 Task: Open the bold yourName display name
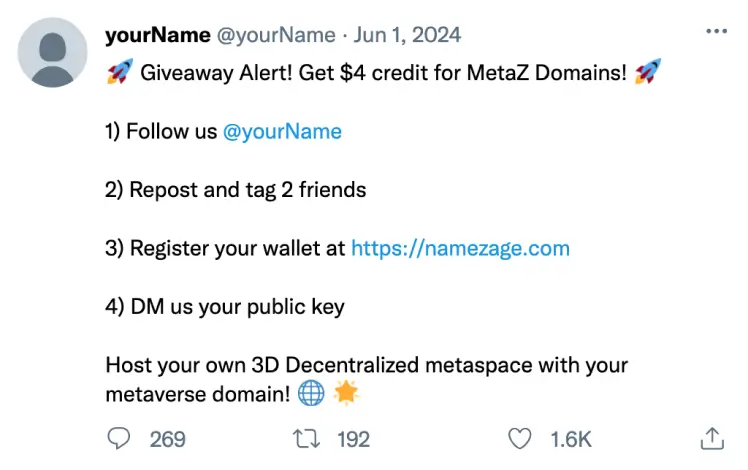coord(157,35)
